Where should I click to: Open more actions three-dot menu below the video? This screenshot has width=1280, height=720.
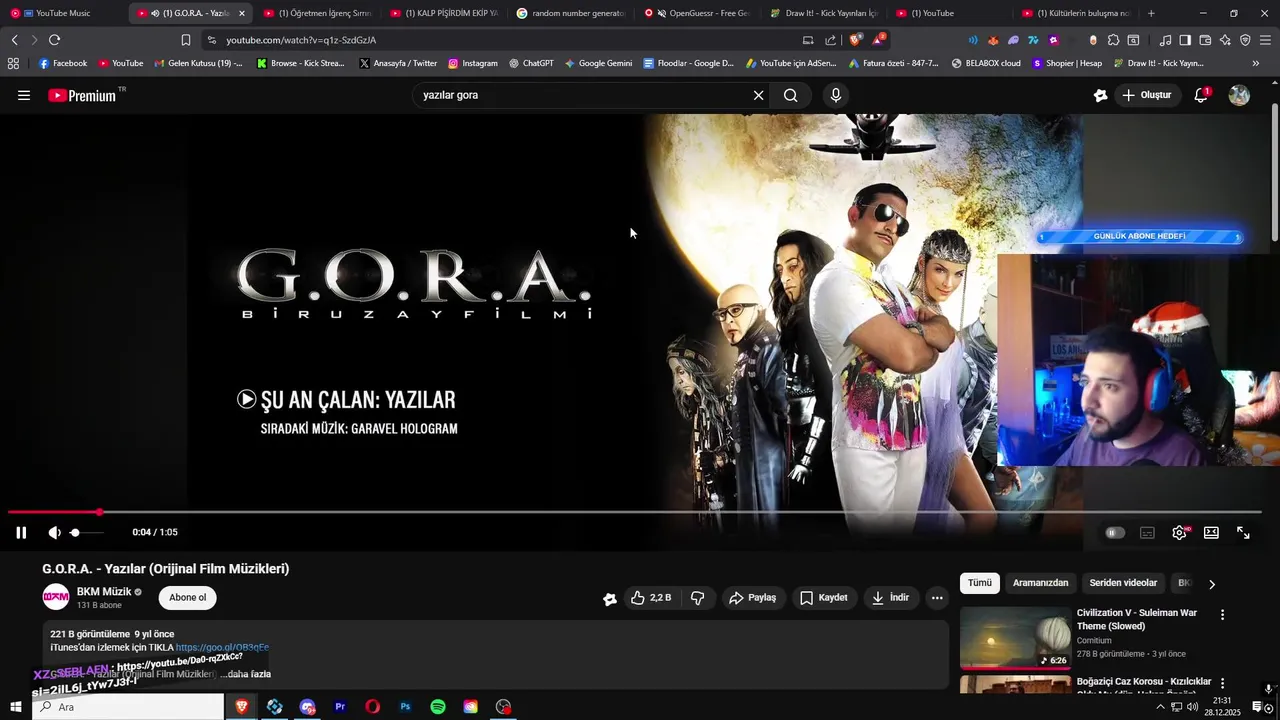pos(937,598)
